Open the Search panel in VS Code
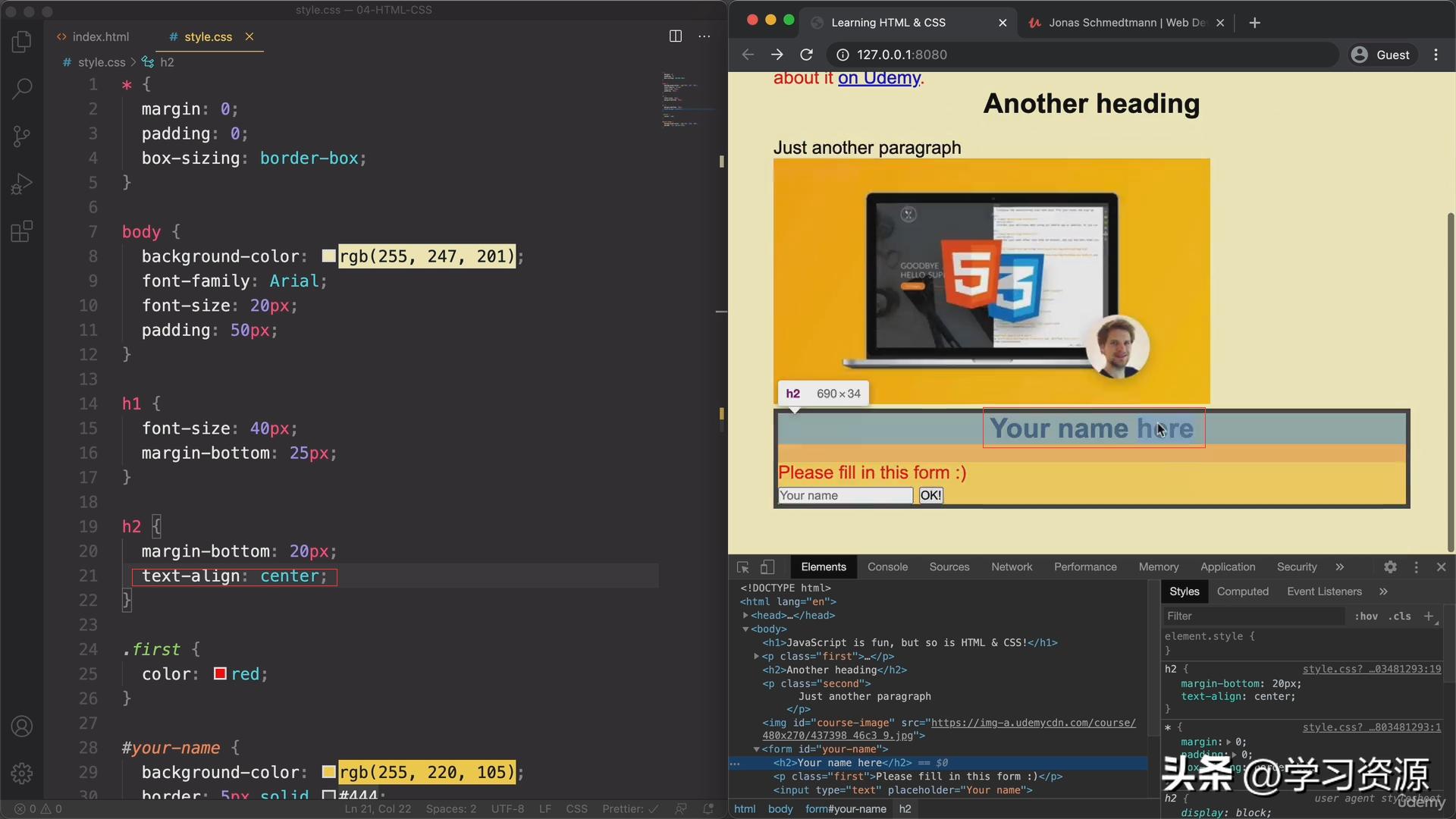The height and width of the screenshot is (819, 1456). pyautogui.click(x=21, y=89)
